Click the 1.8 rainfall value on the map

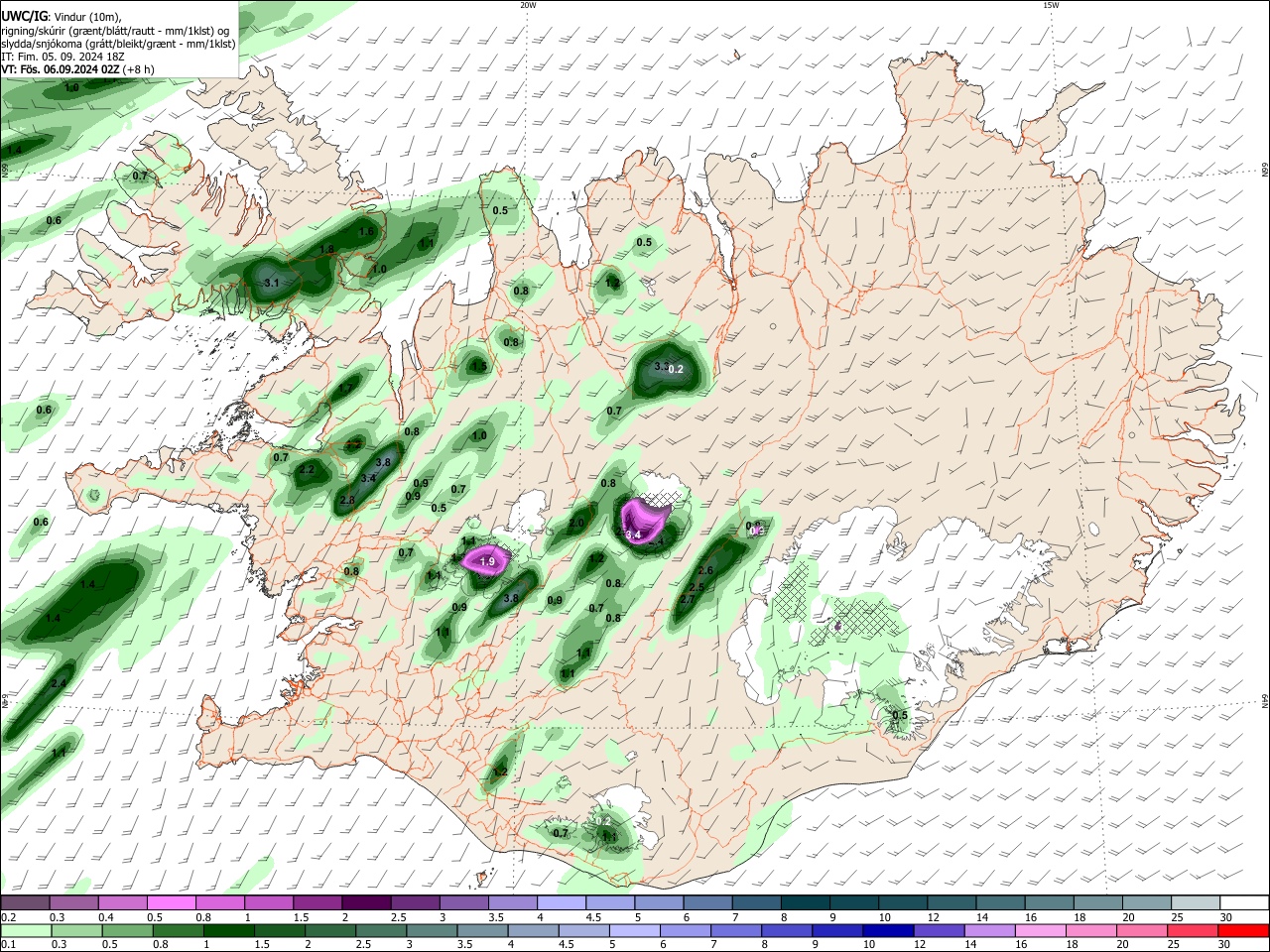[x=326, y=250]
